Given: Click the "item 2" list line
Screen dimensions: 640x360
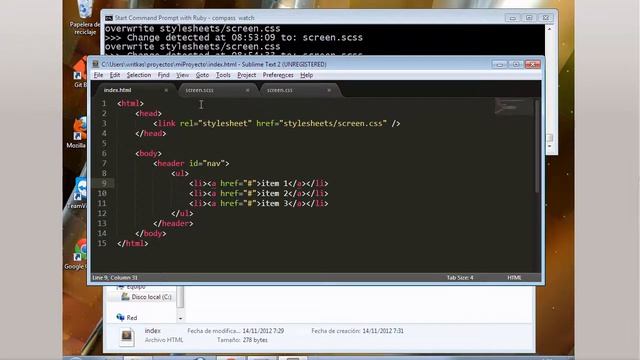Looking at the screenshot, I should coord(258,194).
